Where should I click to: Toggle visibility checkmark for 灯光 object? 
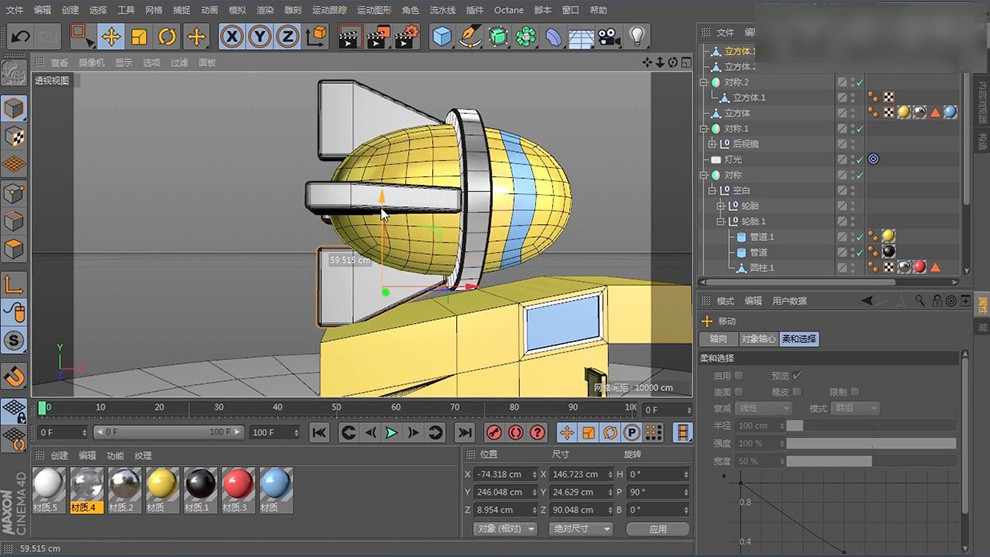[858, 159]
